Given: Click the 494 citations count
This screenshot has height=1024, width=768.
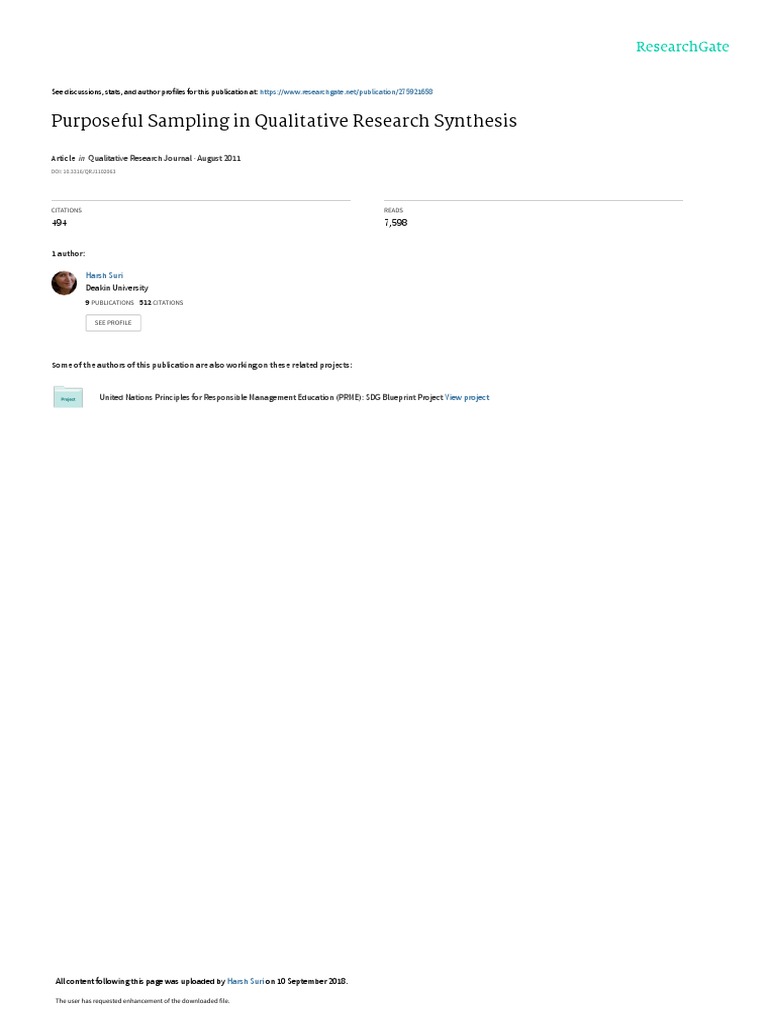Looking at the screenshot, I should [59, 223].
